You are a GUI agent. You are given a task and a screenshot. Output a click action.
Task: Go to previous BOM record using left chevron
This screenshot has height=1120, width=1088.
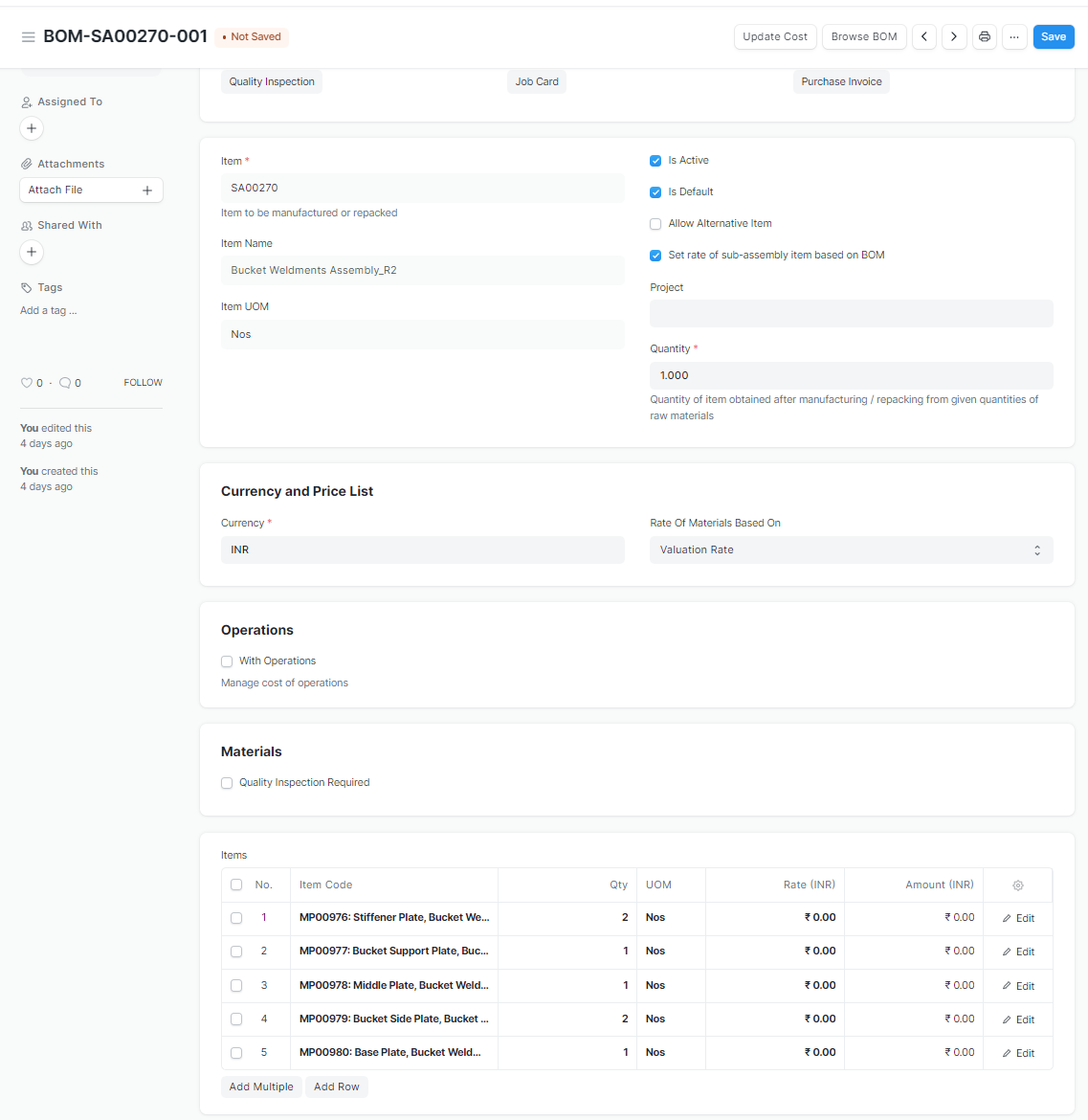(x=923, y=36)
